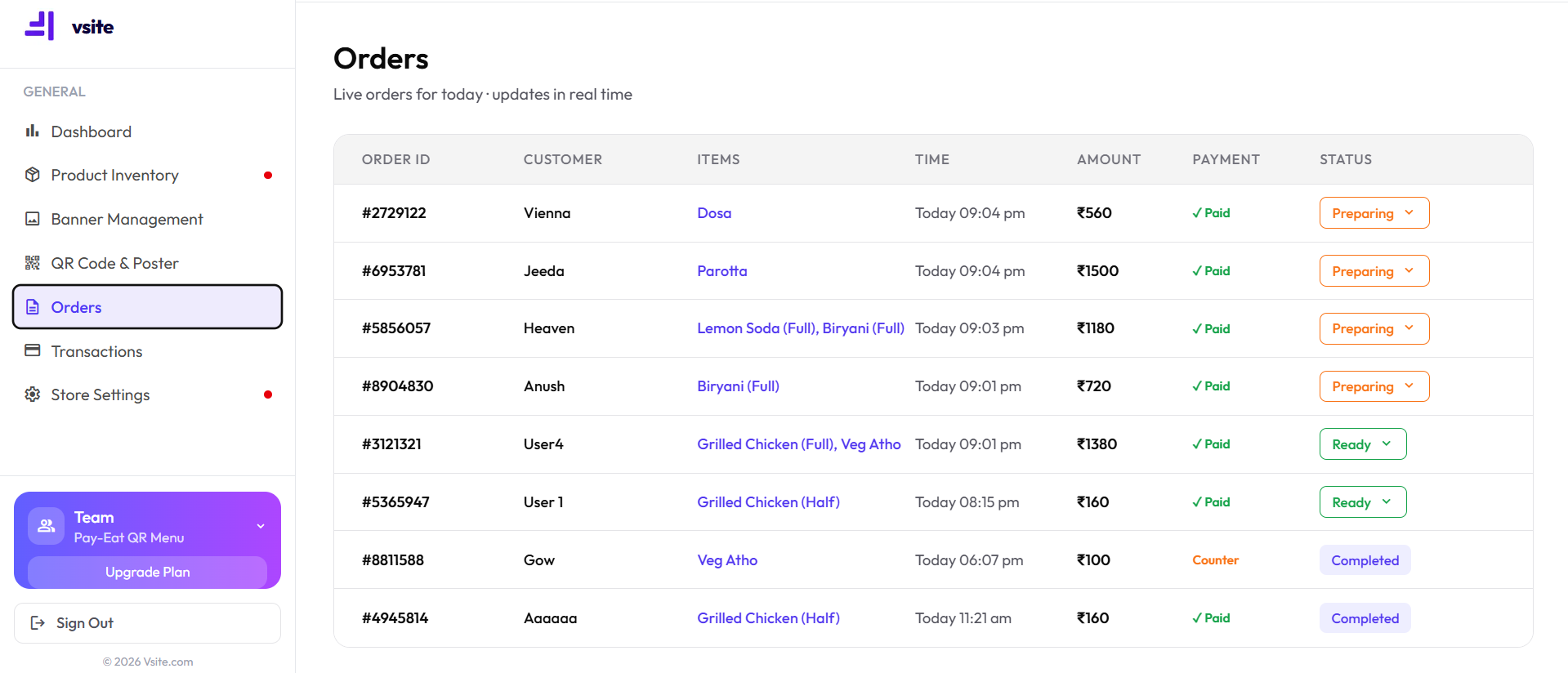
Task: Open status dropdown for Jeeda's order
Action: click(x=1374, y=271)
